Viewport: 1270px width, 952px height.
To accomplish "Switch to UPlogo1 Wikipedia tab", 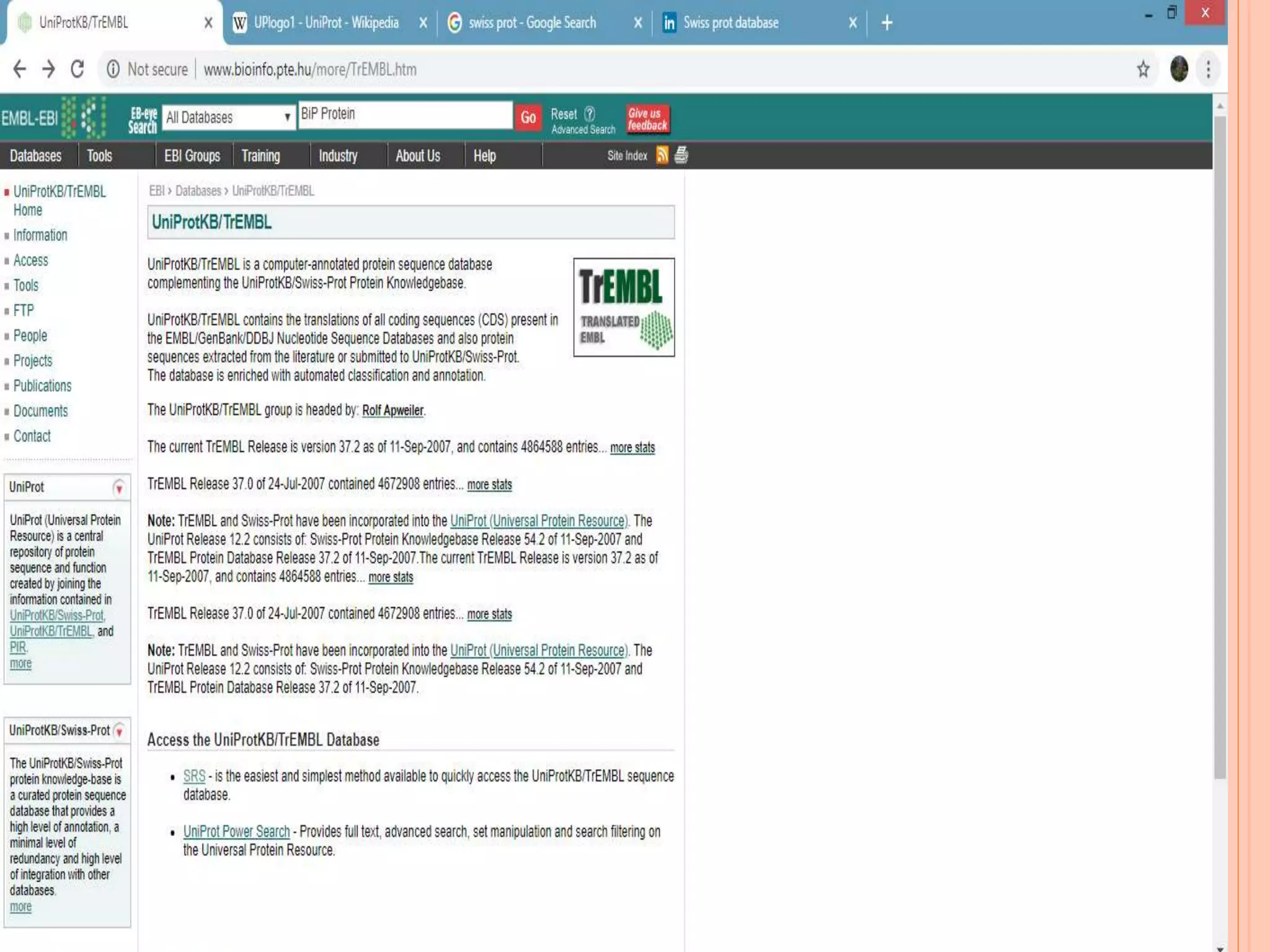I will tap(327, 23).
